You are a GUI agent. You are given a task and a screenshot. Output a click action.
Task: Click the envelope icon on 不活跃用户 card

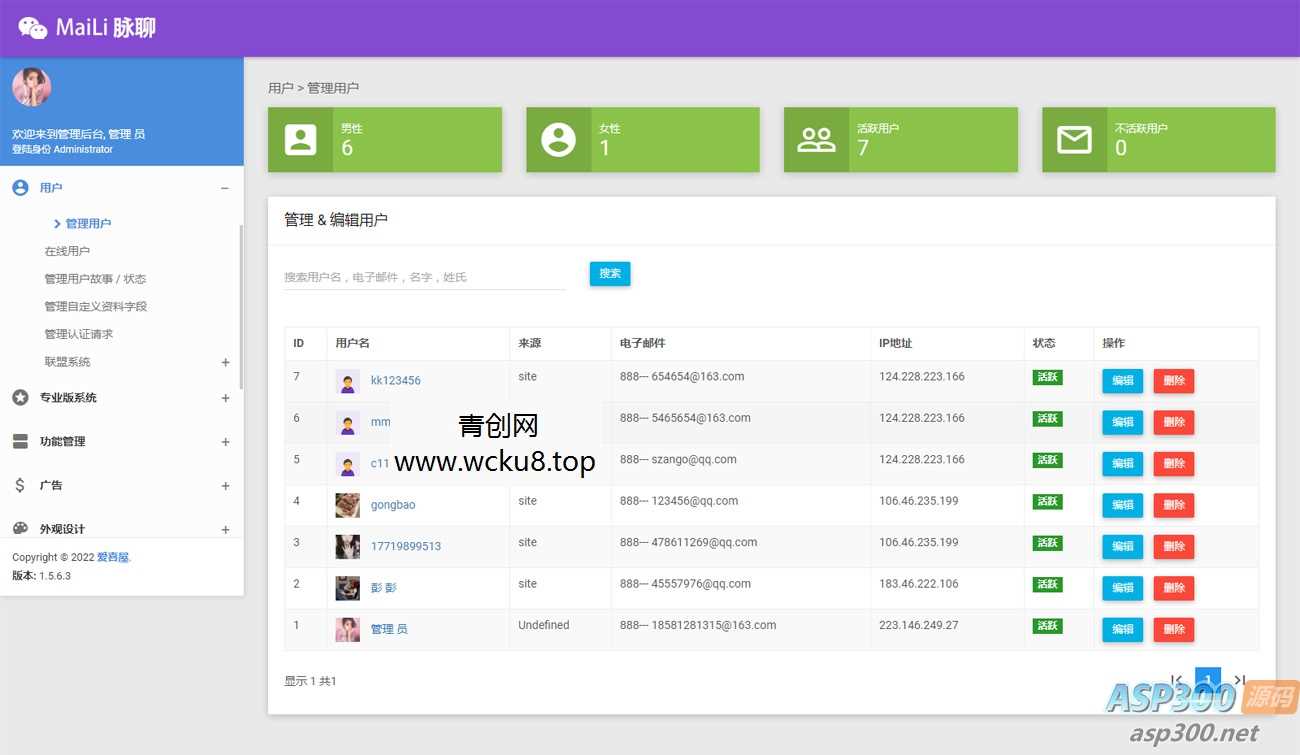1074,139
